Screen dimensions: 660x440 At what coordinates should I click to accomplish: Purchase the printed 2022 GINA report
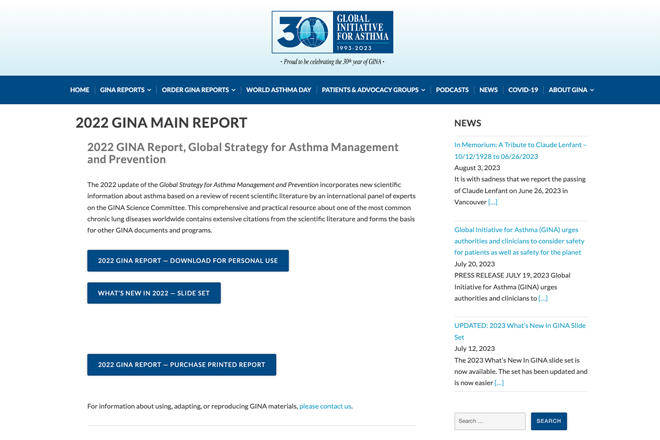click(181, 365)
